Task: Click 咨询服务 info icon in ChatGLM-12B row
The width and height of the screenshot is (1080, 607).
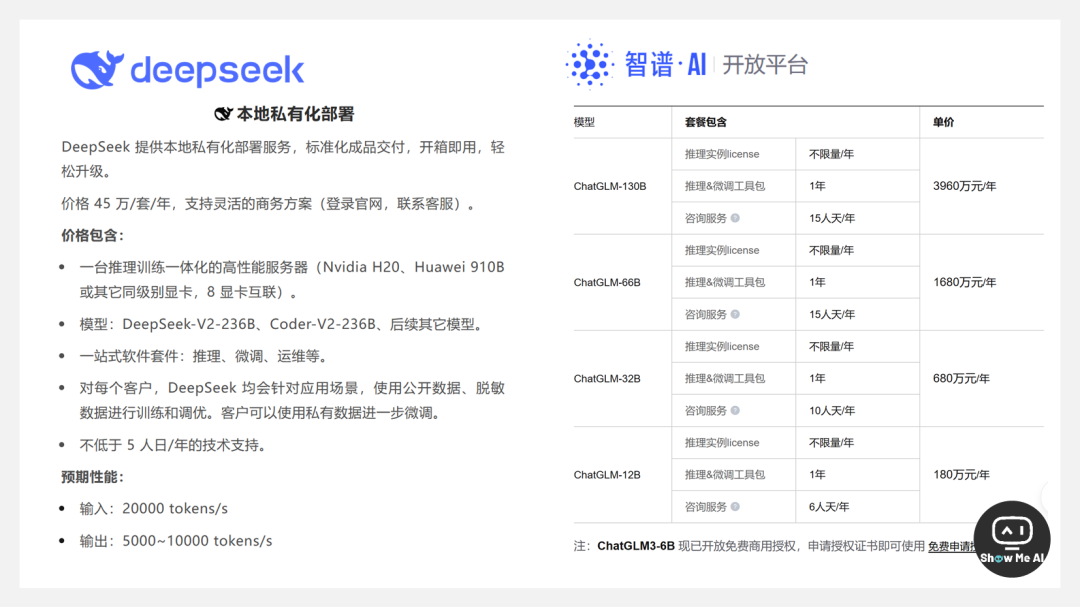Action: pos(735,506)
